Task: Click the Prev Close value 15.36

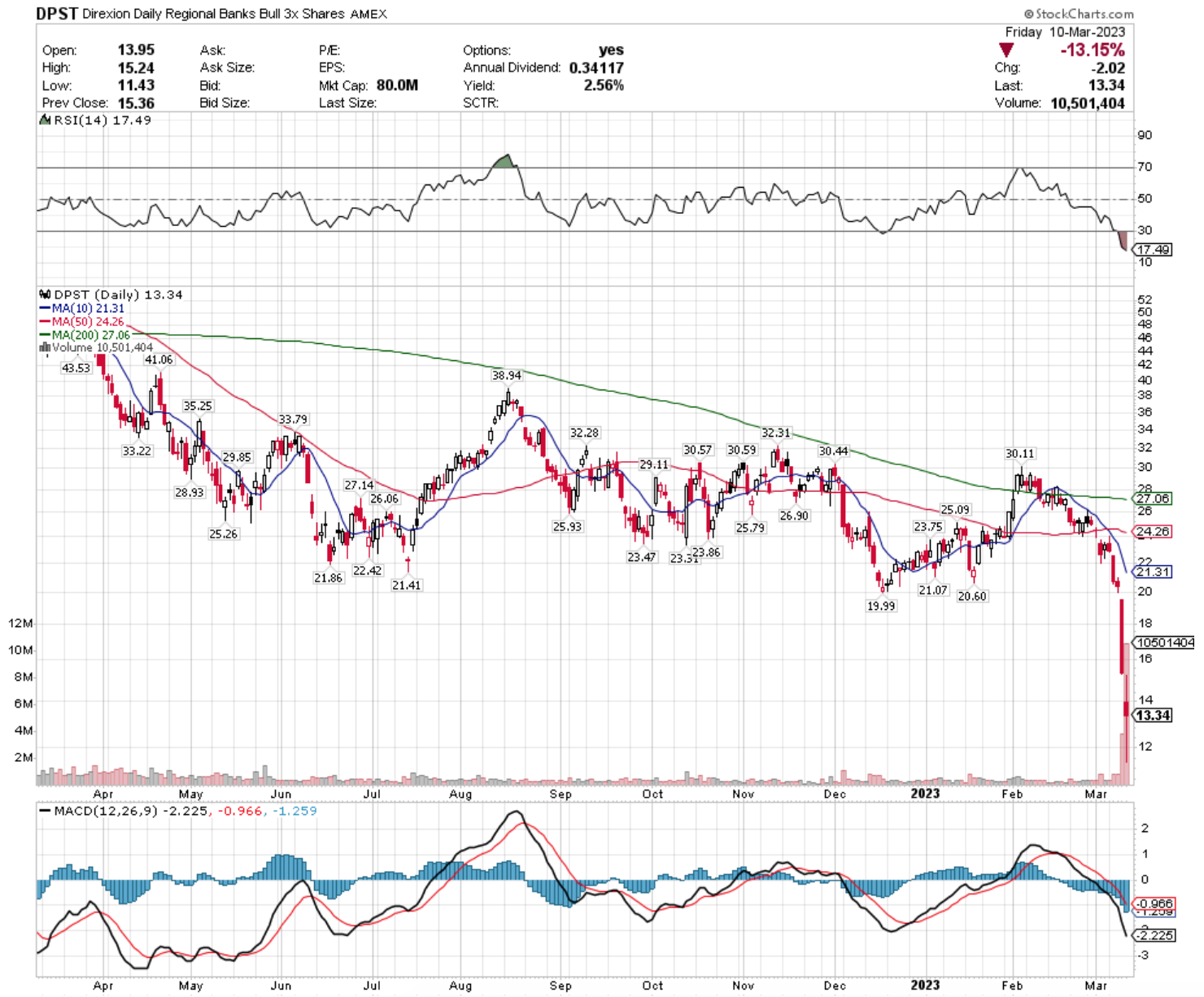Action: click(135, 103)
